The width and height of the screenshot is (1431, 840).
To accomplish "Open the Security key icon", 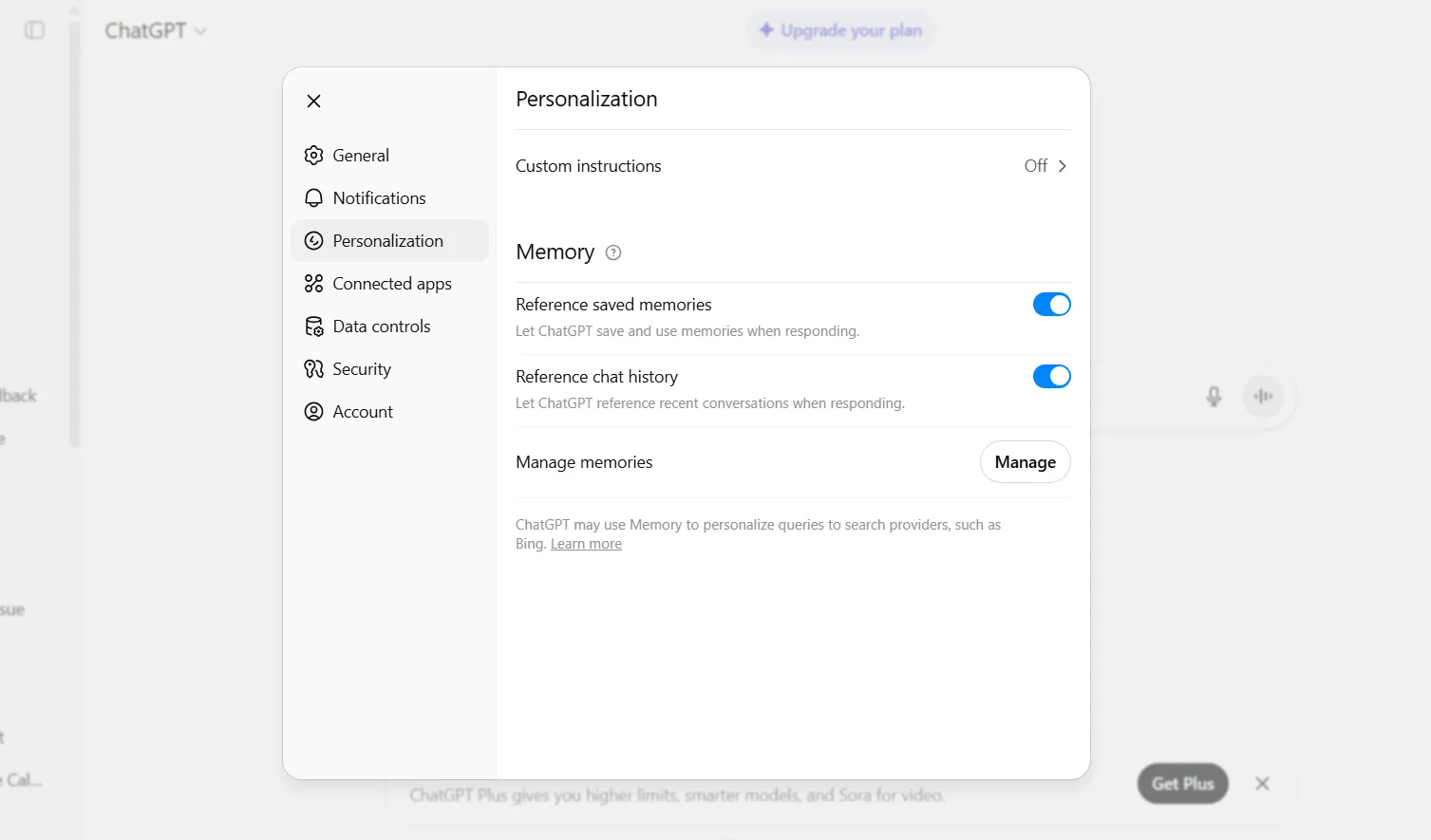I will coord(313,368).
